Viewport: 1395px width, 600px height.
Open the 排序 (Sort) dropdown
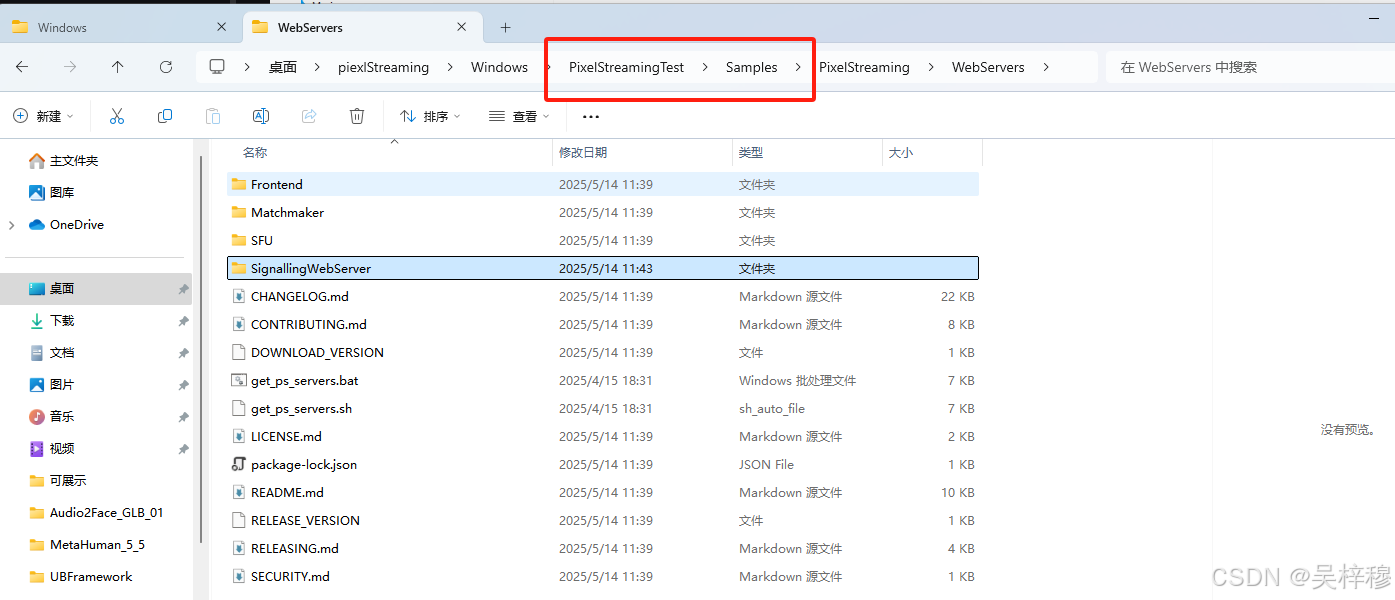[x=430, y=116]
